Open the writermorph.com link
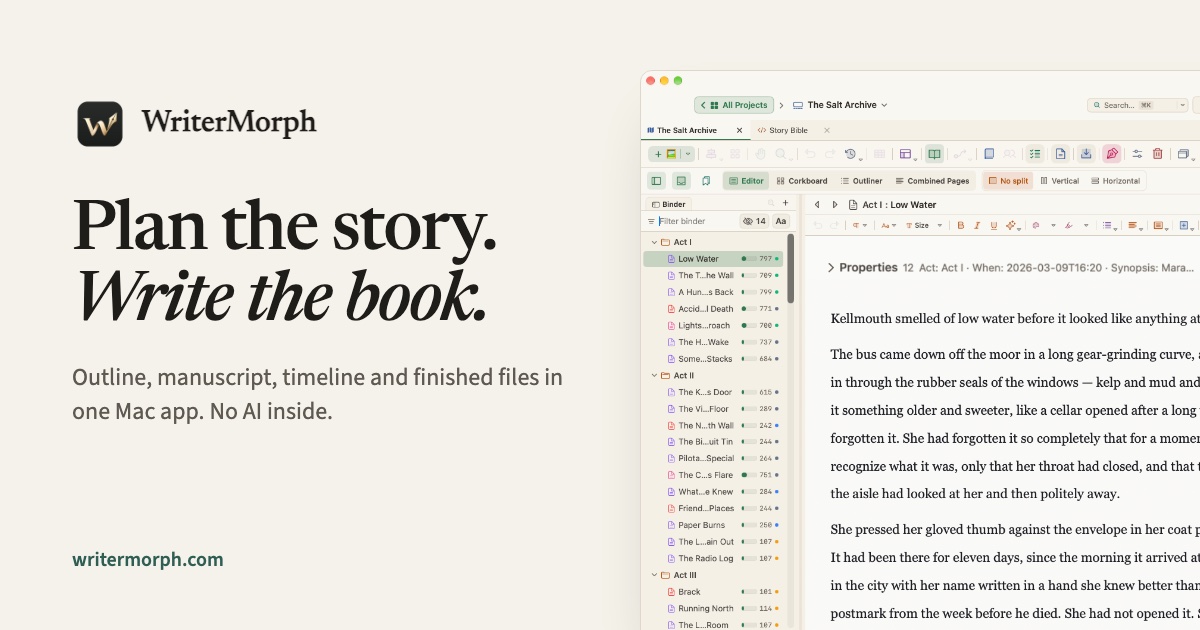This screenshot has height=630, width=1200. pos(148,560)
